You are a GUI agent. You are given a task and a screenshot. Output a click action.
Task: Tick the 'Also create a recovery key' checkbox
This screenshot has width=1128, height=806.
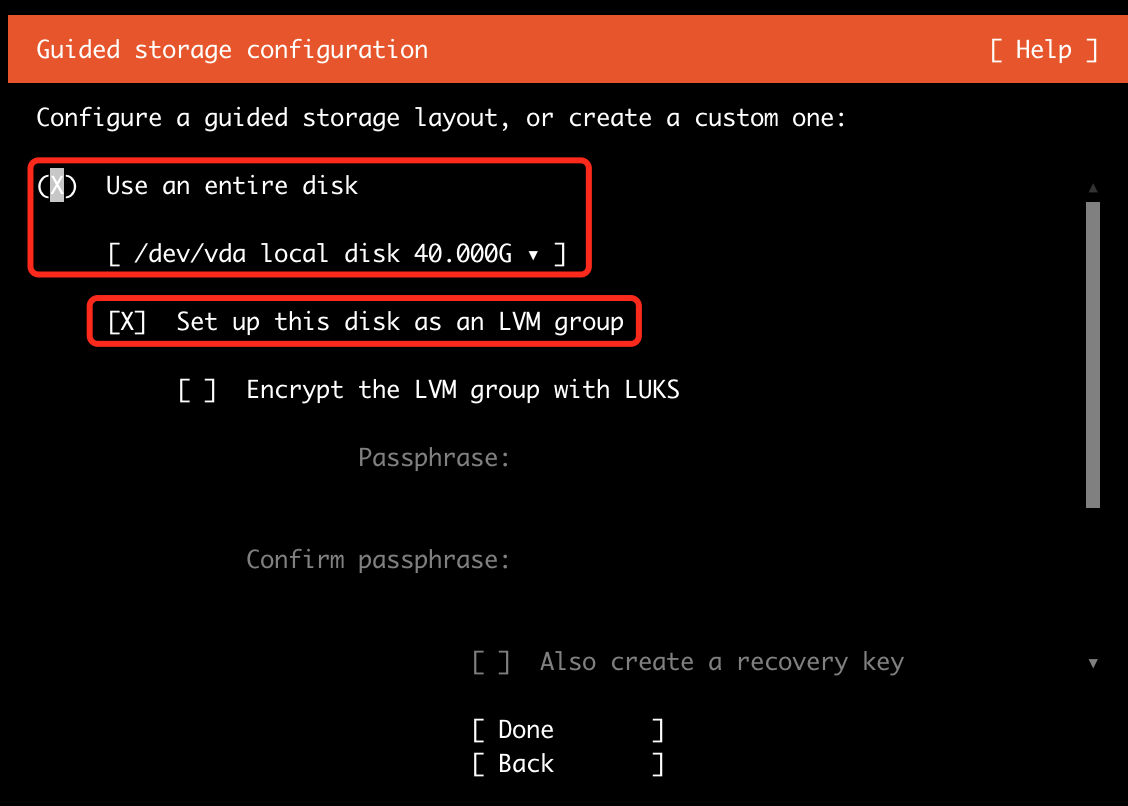click(x=491, y=662)
